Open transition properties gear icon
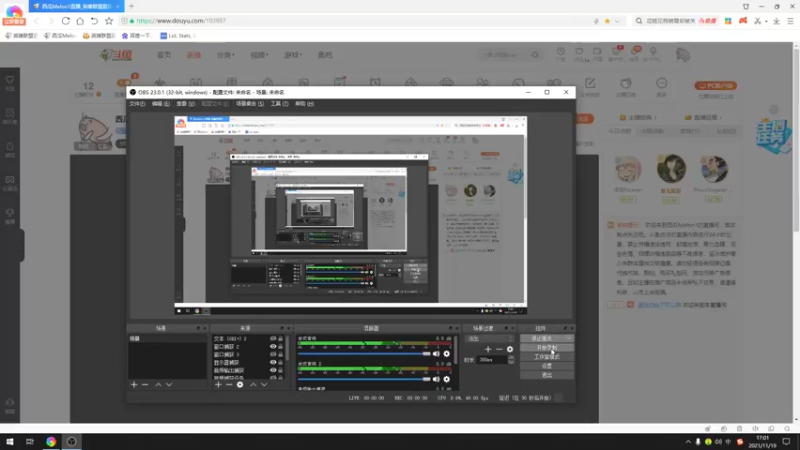Viewport: 800px width, 450px height. point(510,349)
